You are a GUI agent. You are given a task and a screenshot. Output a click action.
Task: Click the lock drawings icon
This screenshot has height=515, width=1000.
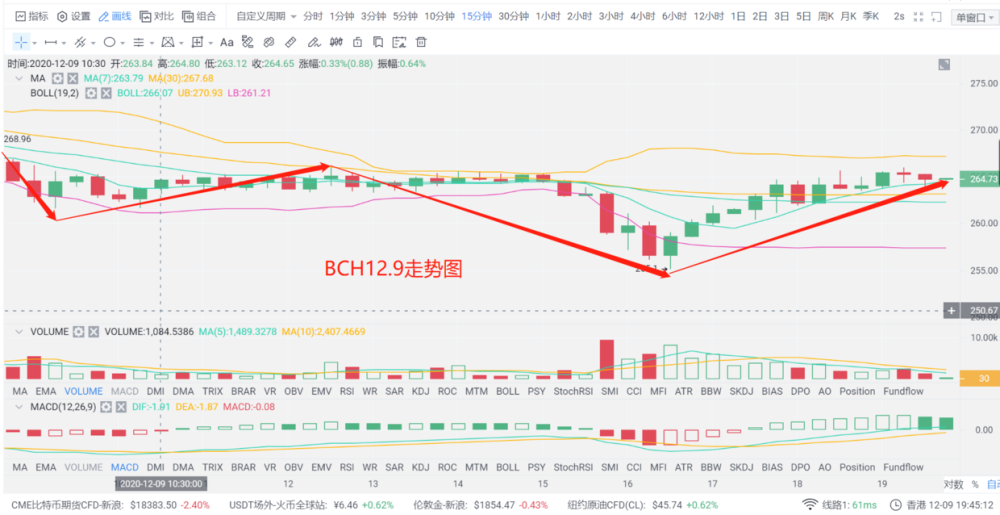[x=357, y=43]
